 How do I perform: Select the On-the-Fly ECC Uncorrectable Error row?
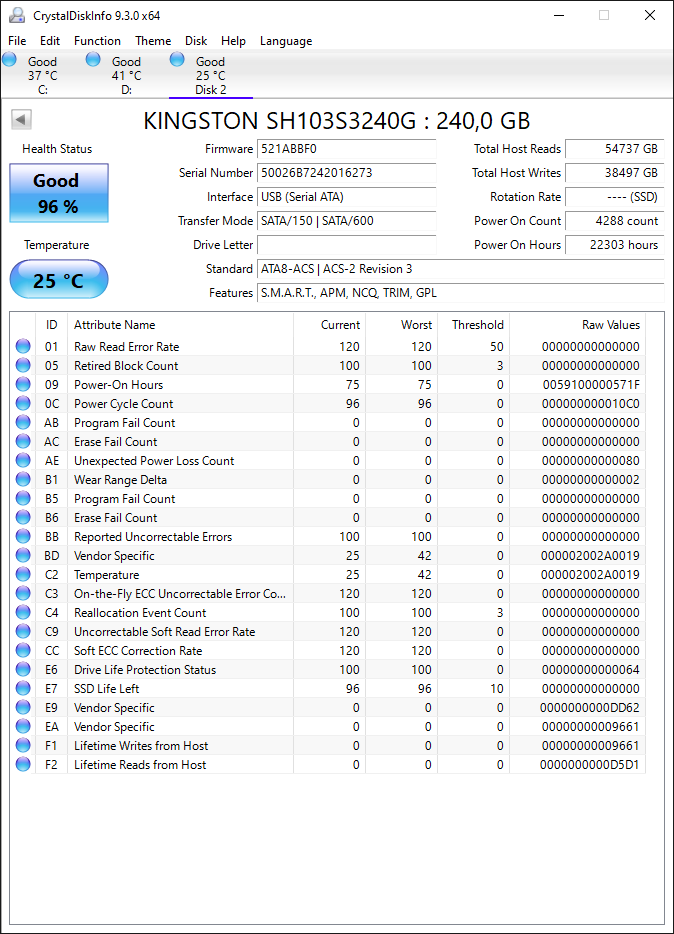pos(328,593)
